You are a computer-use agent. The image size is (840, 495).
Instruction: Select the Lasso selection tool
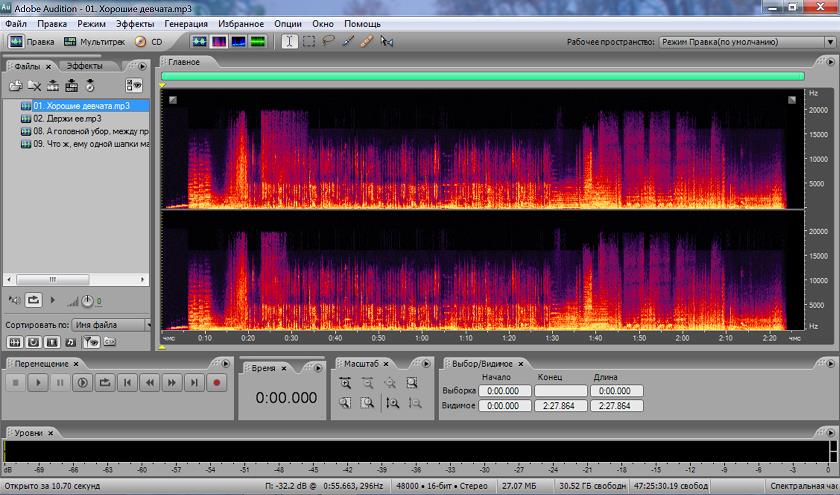[328, 42]
